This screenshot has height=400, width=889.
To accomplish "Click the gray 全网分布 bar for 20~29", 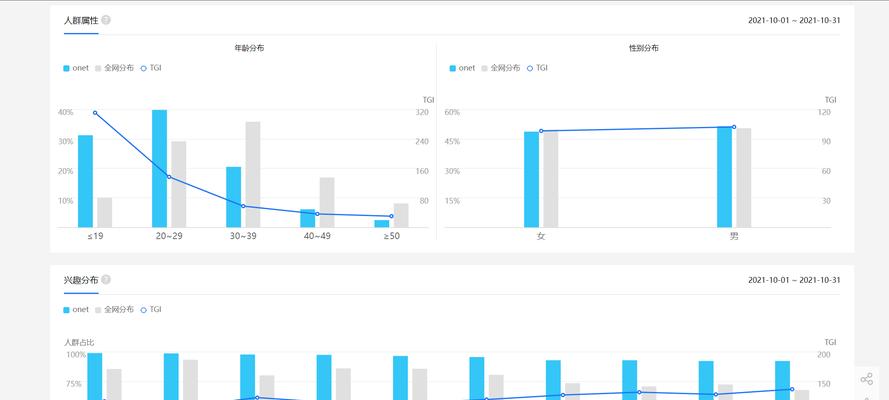I will coord(179,184).
